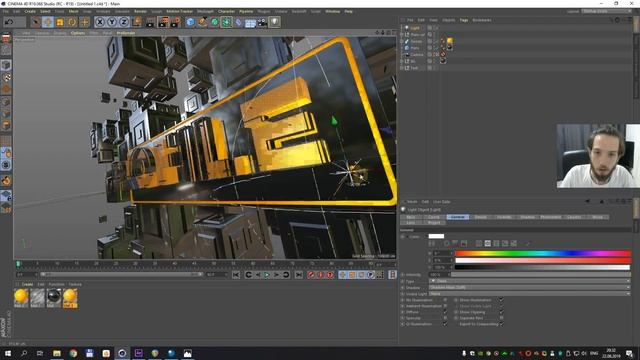Select the first yellow material thumbnail
The image size is (640, 360).
pos(21,298)
